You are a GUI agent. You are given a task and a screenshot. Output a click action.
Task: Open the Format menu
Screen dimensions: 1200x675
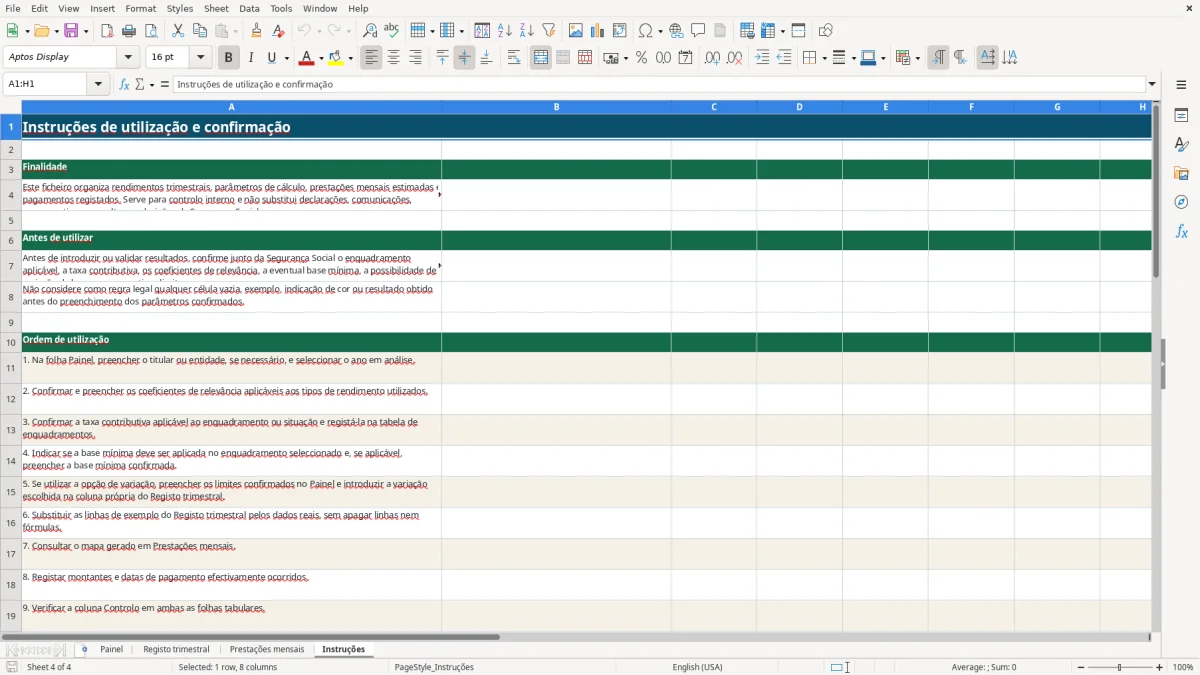pyautogui.click(x=140, y=8)
